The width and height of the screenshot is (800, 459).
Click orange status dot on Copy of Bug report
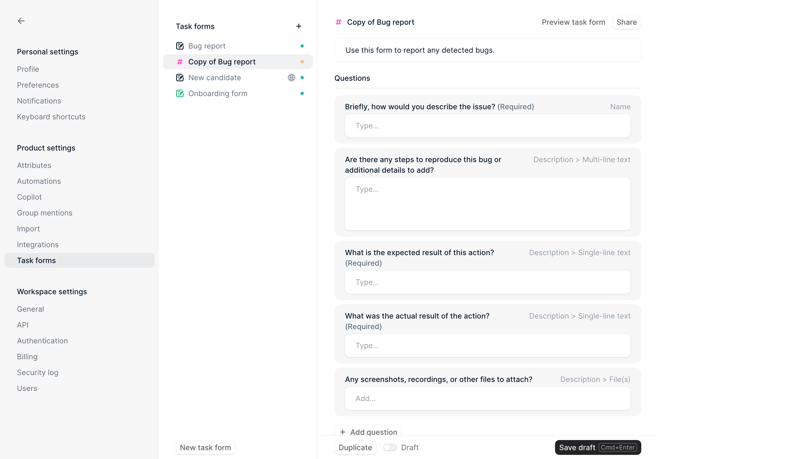[x=302, y=62]
